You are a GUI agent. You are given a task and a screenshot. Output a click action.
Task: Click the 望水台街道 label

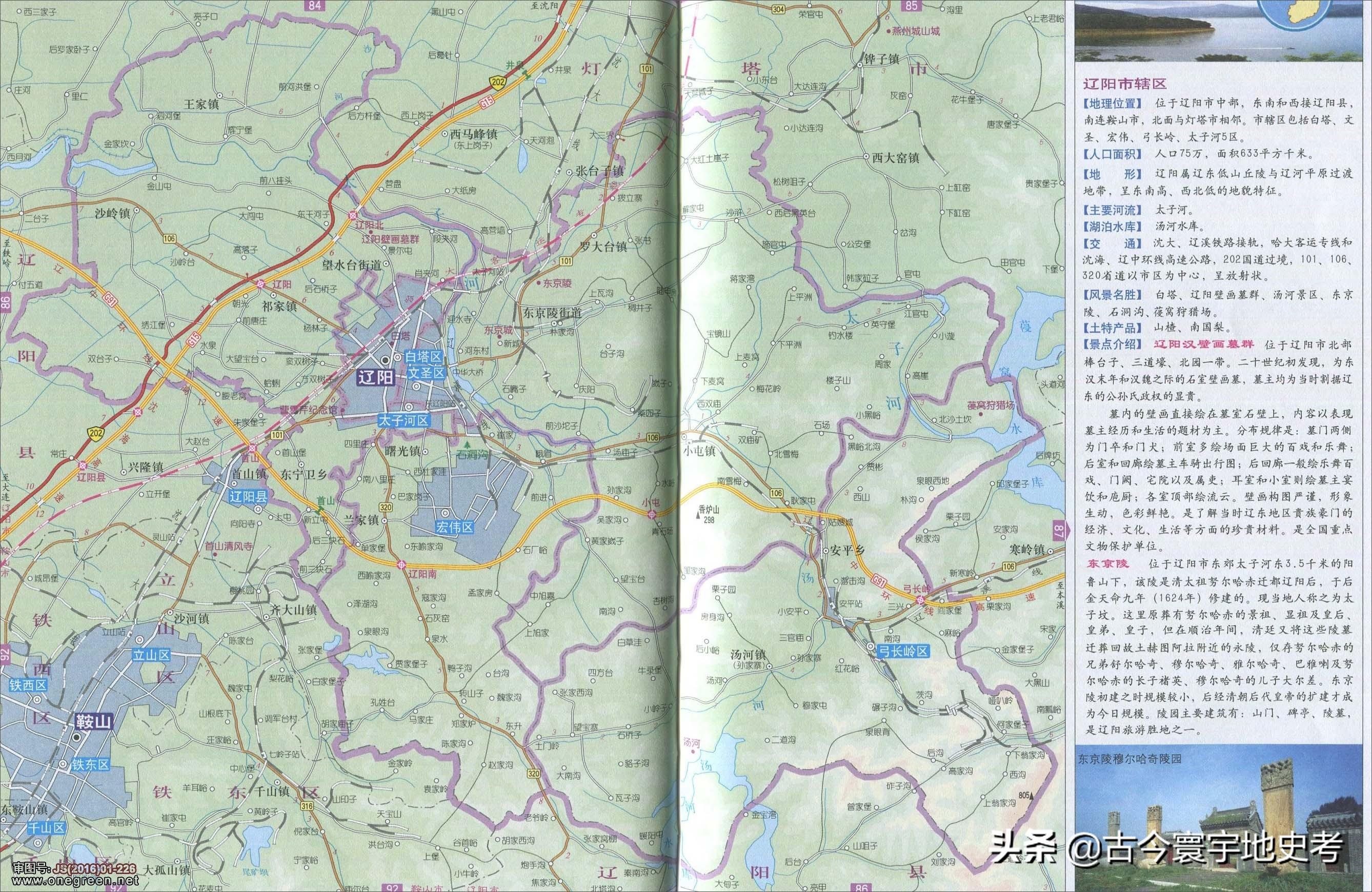click(x=352, y=265)
